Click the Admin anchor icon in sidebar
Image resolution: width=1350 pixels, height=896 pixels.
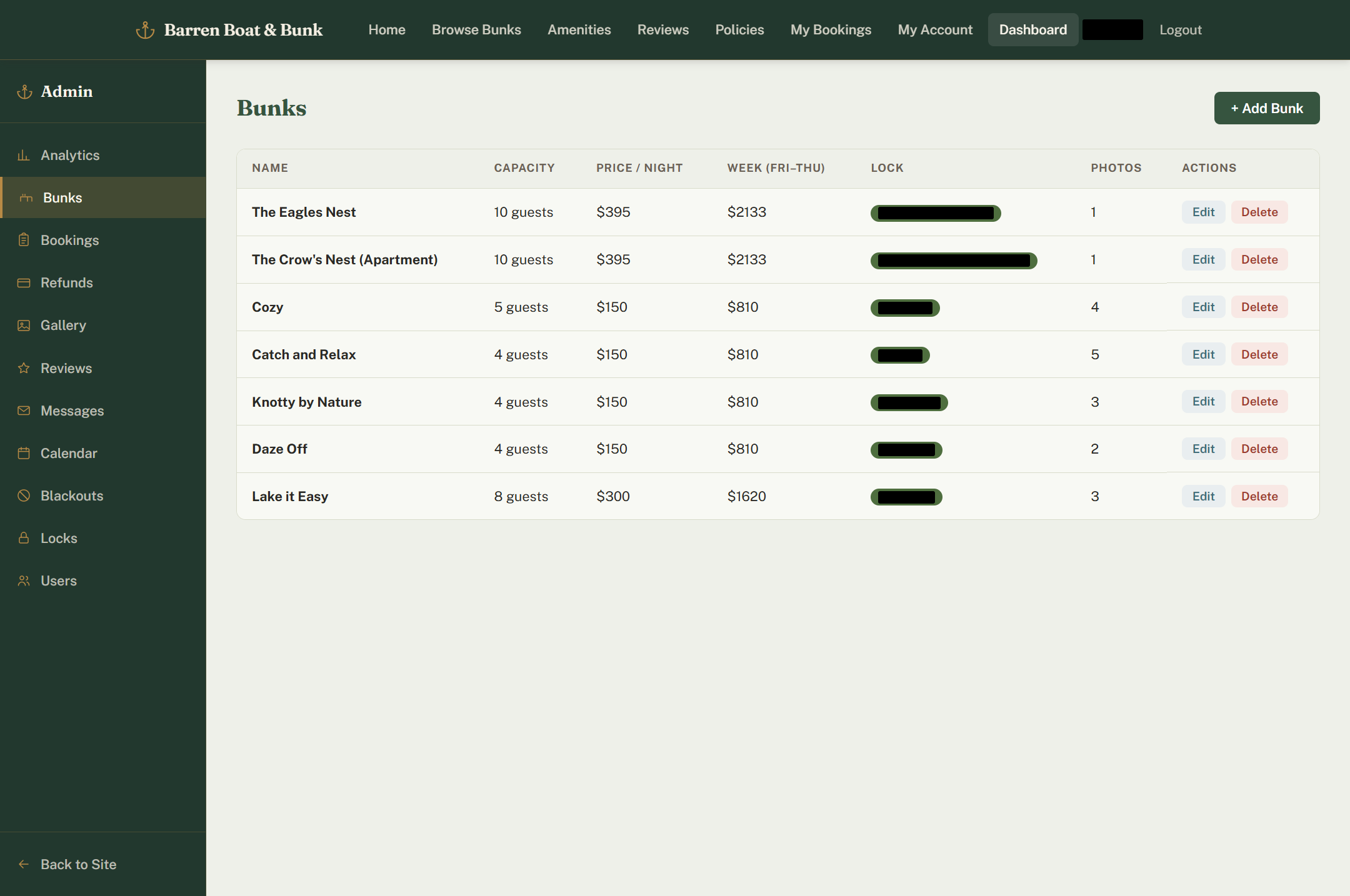24,92
